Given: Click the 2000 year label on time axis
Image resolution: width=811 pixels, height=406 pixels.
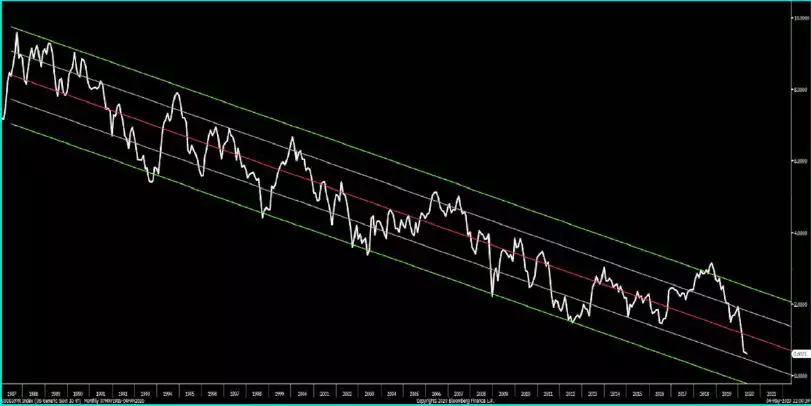Looking at the screenshot, I should coord(302,394).
